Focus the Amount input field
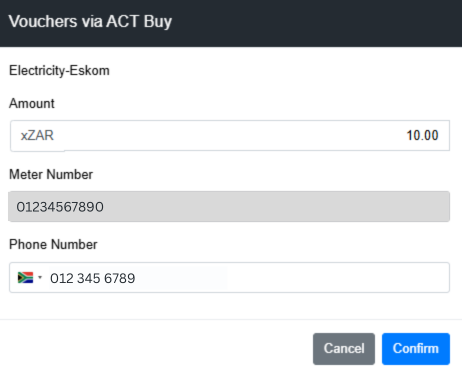 click(x=230, y=135)
